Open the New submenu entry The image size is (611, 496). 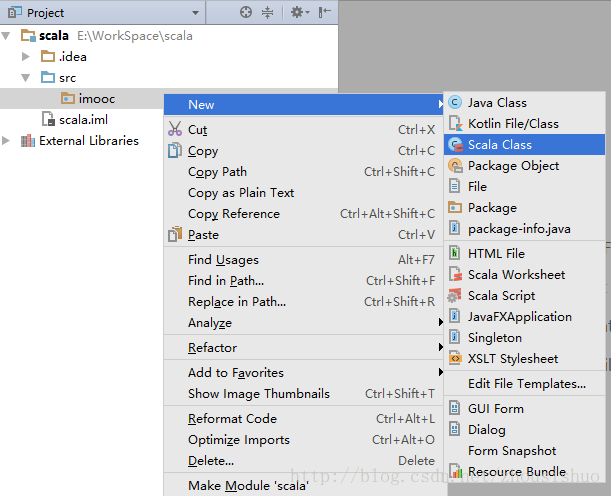[304, 104]
